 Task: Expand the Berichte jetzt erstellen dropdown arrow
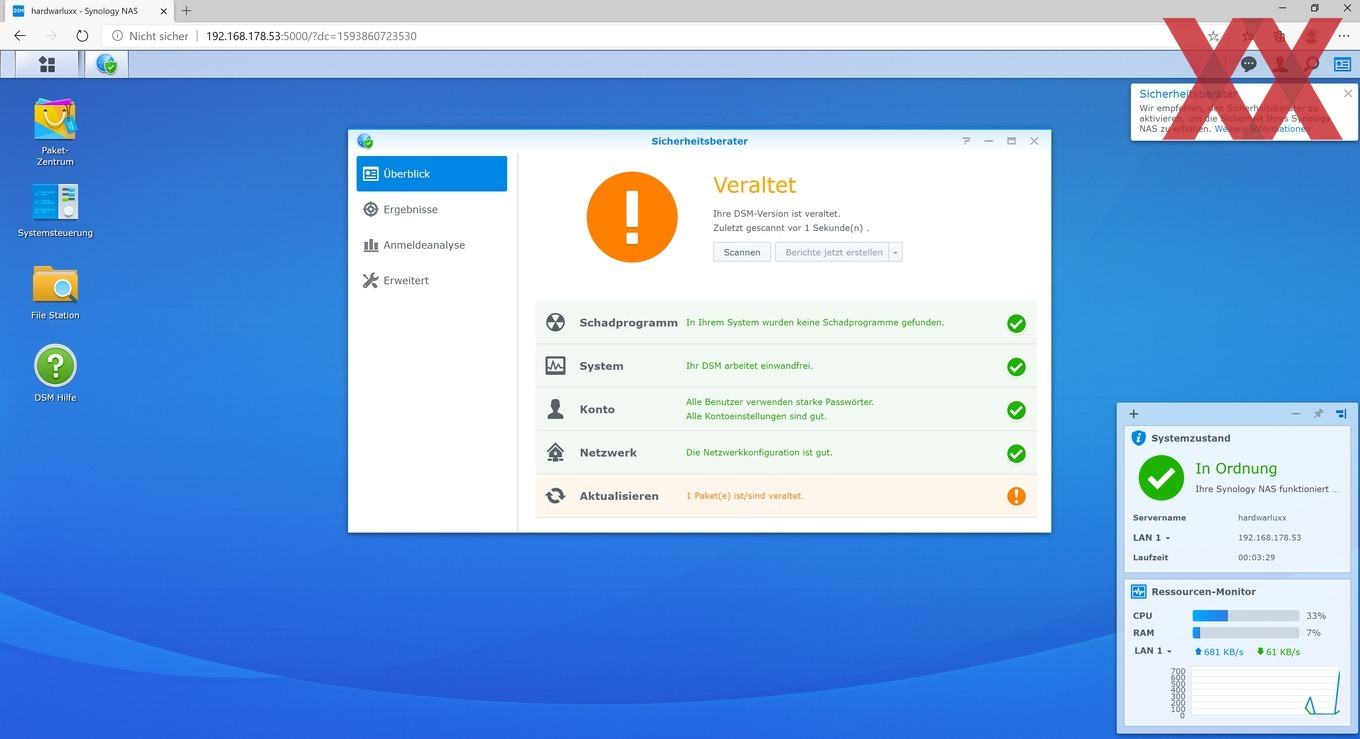pos(896,252)
